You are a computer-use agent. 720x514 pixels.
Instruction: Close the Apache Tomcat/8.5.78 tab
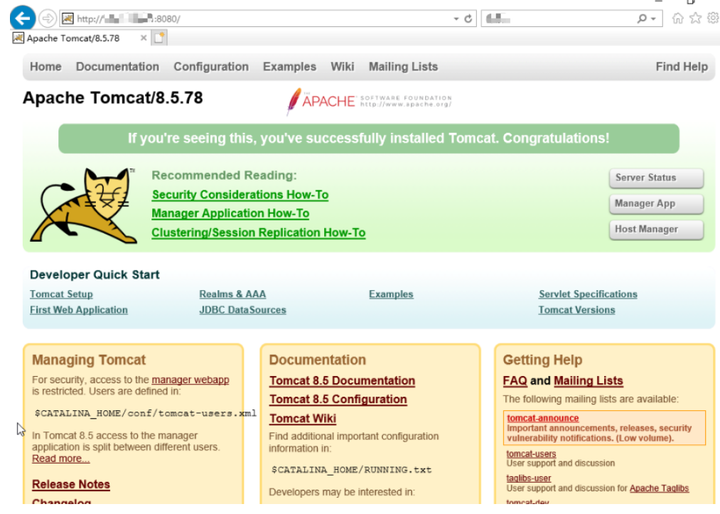[x=144, y=38]
